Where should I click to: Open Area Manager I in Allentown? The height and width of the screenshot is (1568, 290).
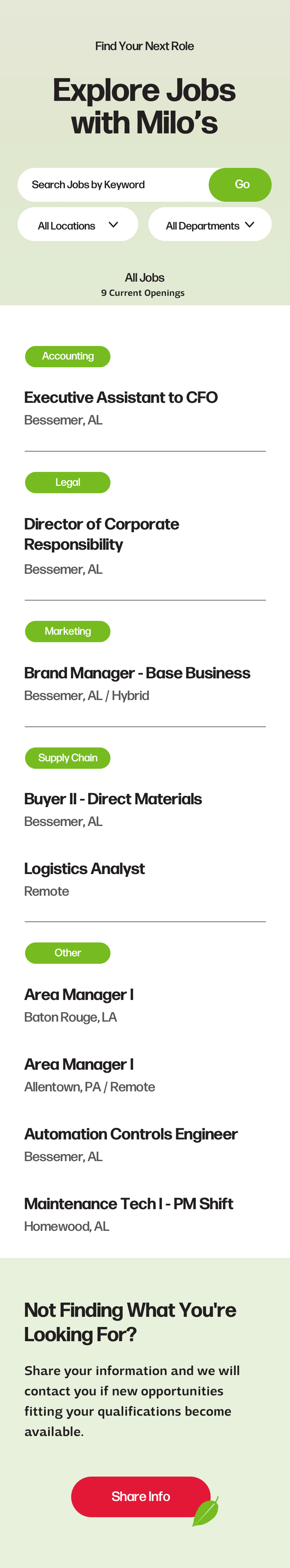(79, 1065)
